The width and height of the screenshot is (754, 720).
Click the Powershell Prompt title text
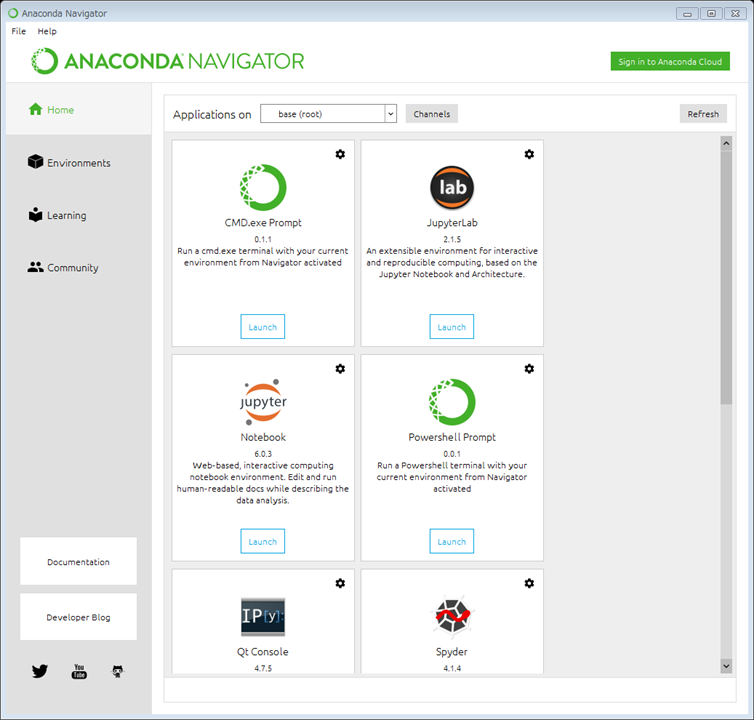452,437
